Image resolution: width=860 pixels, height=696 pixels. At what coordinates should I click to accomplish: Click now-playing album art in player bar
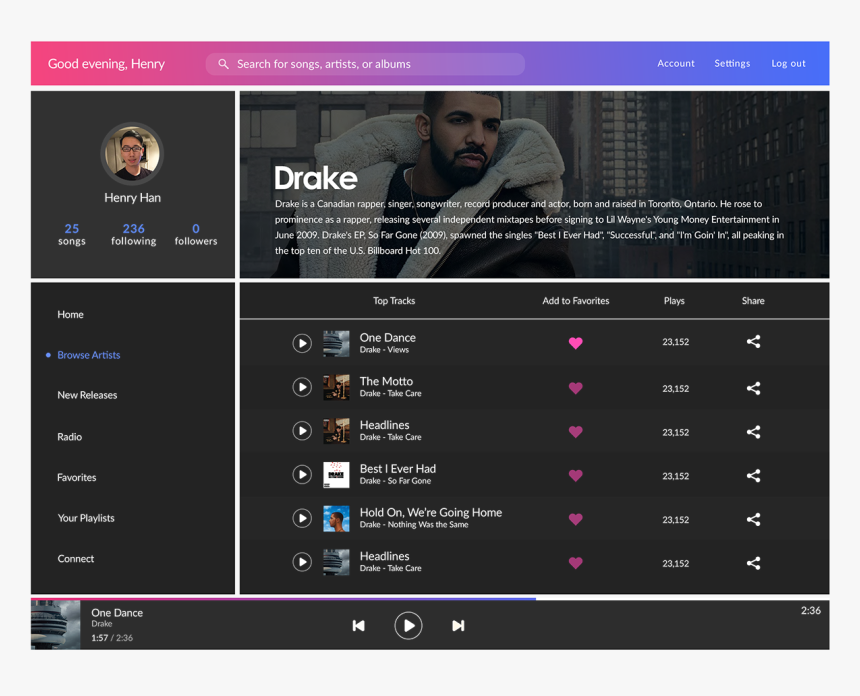coord(55,625)
